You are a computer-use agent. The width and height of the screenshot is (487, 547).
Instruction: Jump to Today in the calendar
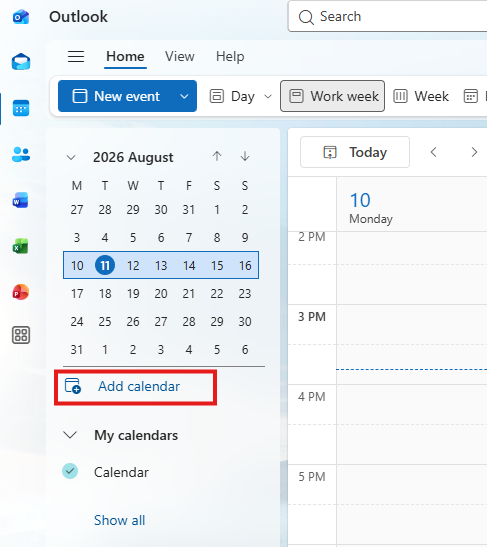355,152
